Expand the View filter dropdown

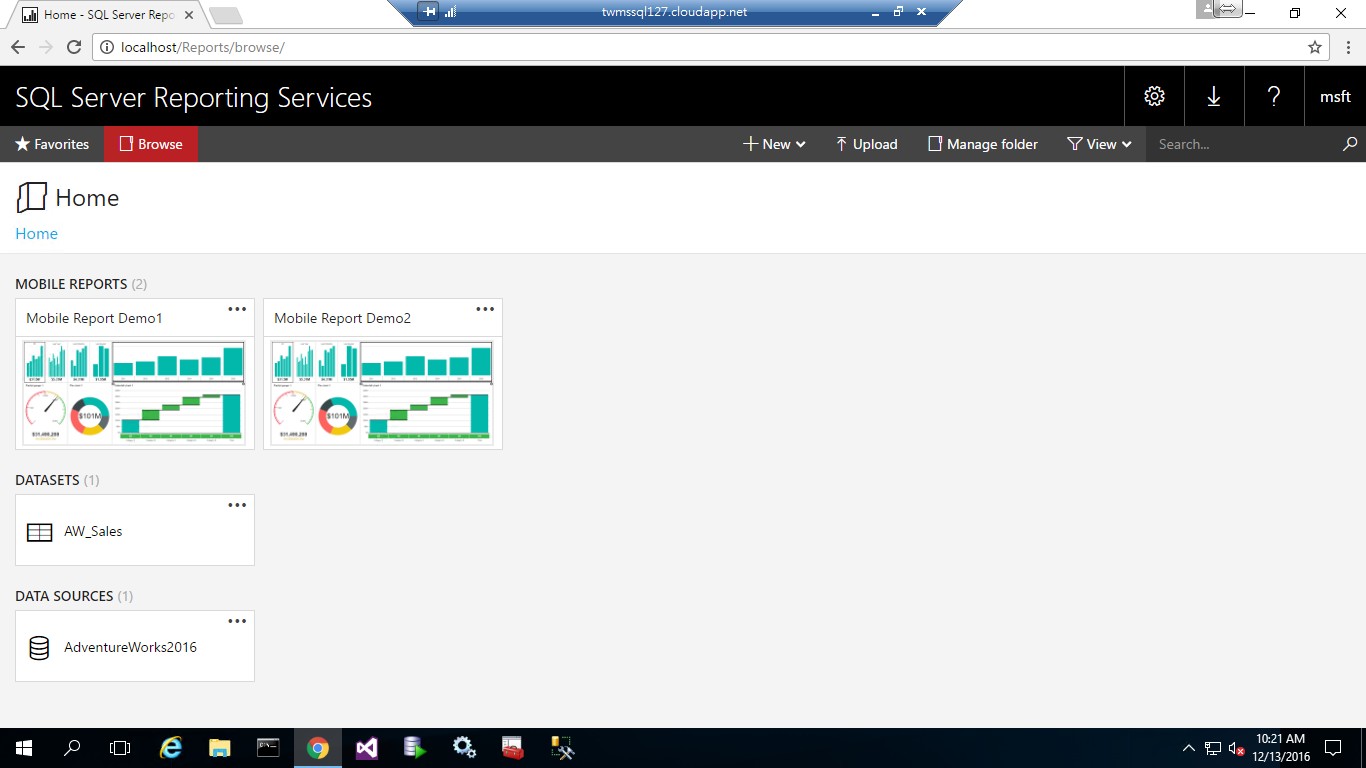[1099, 144]
